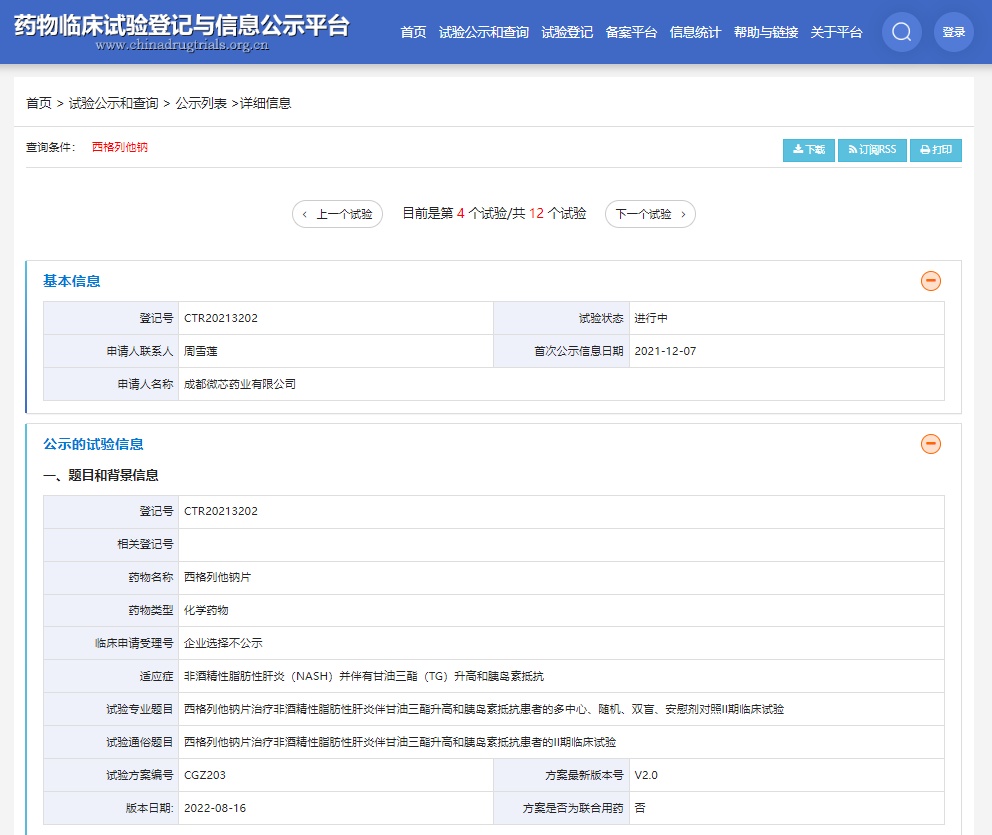Click 试验公示和查询 breadcrumb link
Image resolution: width=992 pixels, height=835 pixels.
click(113, 103)
